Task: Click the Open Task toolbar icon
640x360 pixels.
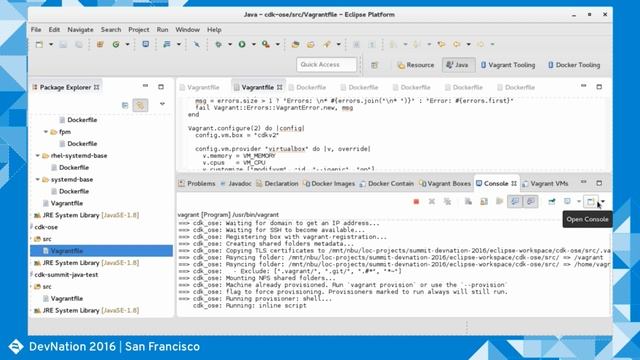Action: (x=311, y=44)
